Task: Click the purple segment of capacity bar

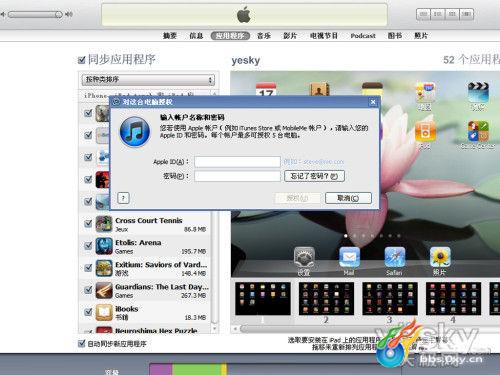Action: pos(161,369)
